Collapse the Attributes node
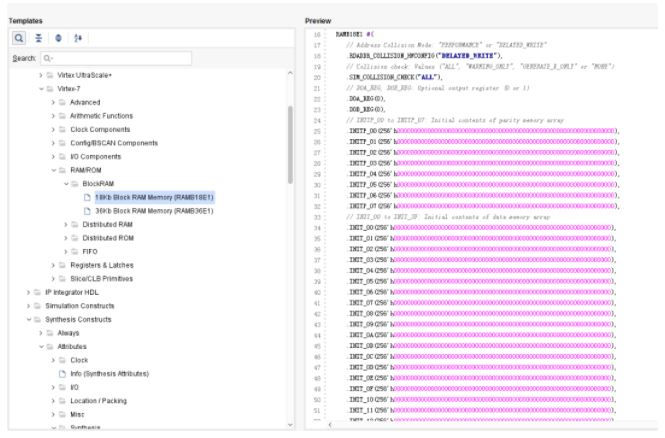This screenshot has width=665, height=438. (x=41, y=346)
